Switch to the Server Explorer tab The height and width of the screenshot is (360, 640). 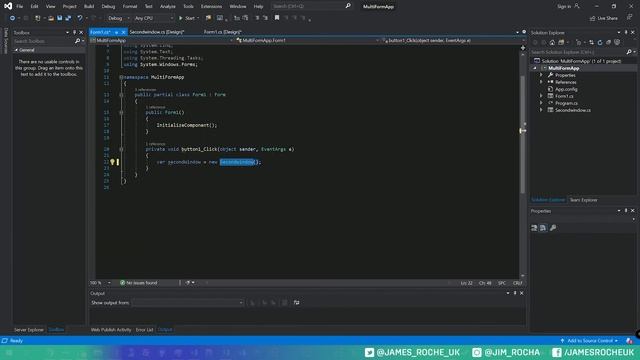(29, 329)
